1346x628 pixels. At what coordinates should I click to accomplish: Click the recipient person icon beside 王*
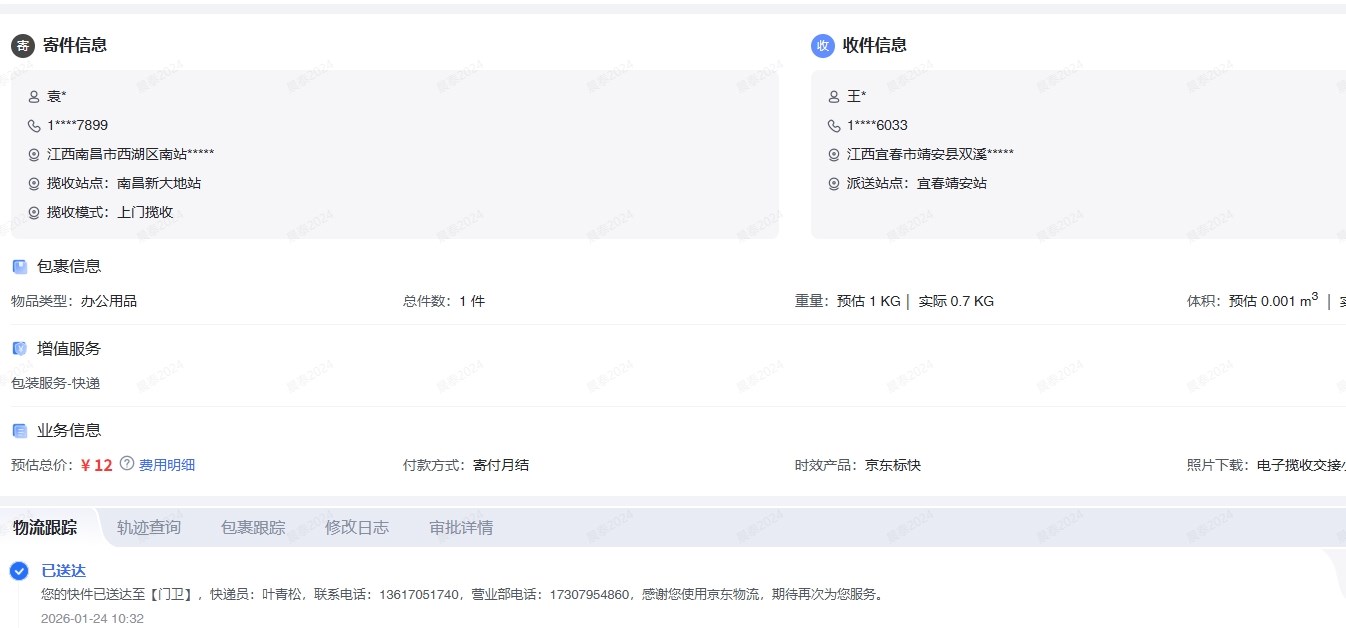coord(834,97)
